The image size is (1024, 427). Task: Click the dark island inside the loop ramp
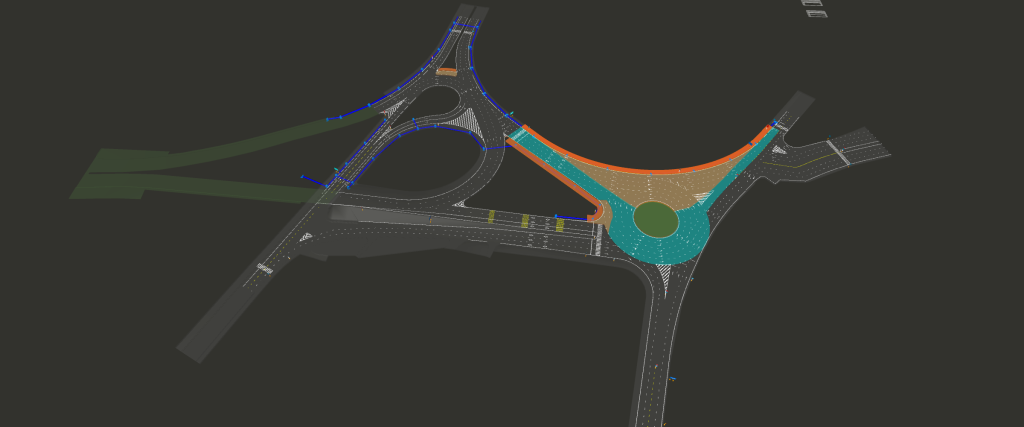click(420, 165)
